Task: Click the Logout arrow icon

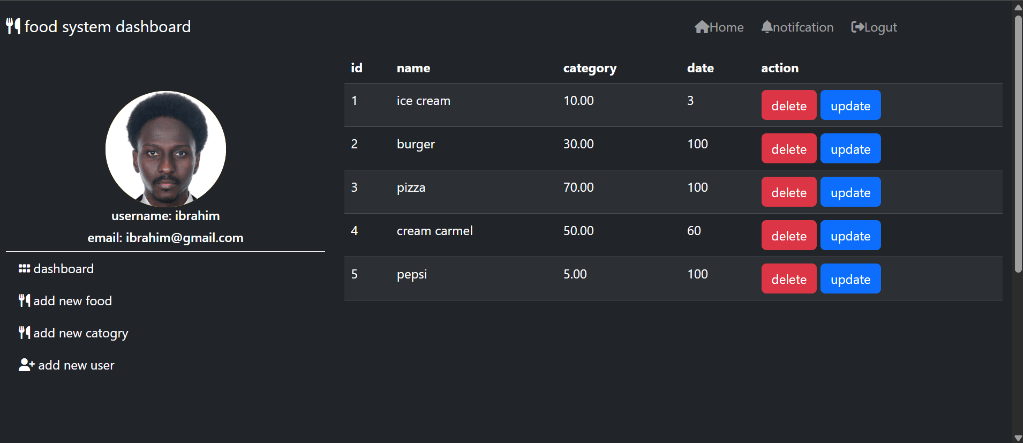Action: pos(857,27)
